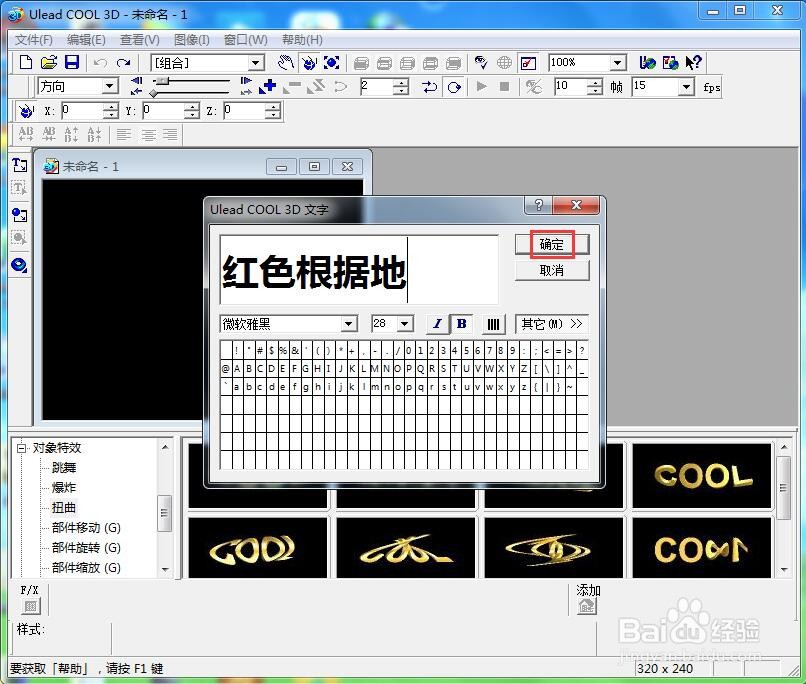
Task: Open the 窗口(W) menu
Action: coord(245,40)
